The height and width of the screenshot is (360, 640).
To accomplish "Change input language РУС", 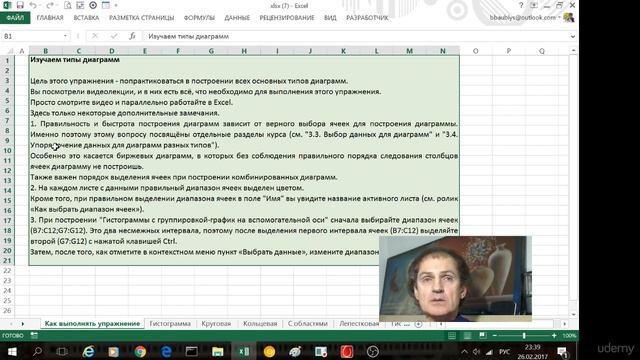I will 504,352.
